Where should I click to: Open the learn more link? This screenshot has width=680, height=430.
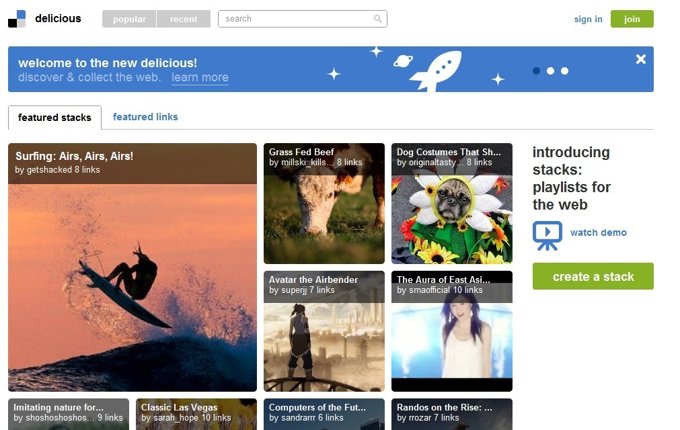pyautogui.click(x=199, y=78)
